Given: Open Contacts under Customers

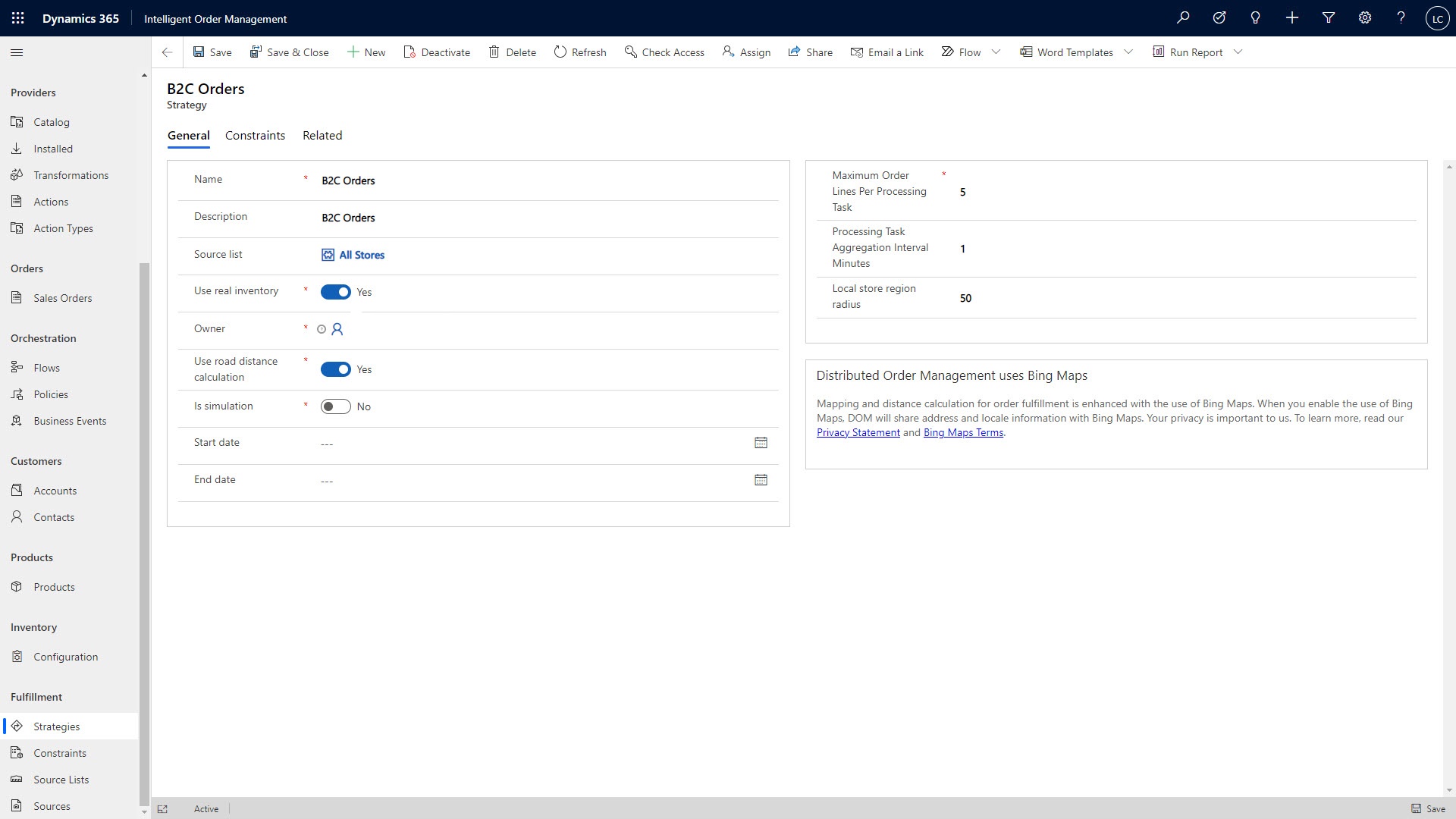Looking at the screenshot, I should pyautogui.click(x=70, y=517).
